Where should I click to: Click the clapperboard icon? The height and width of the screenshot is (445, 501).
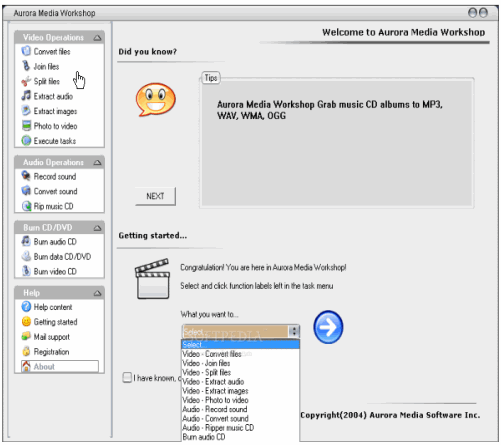click(152, 279)
